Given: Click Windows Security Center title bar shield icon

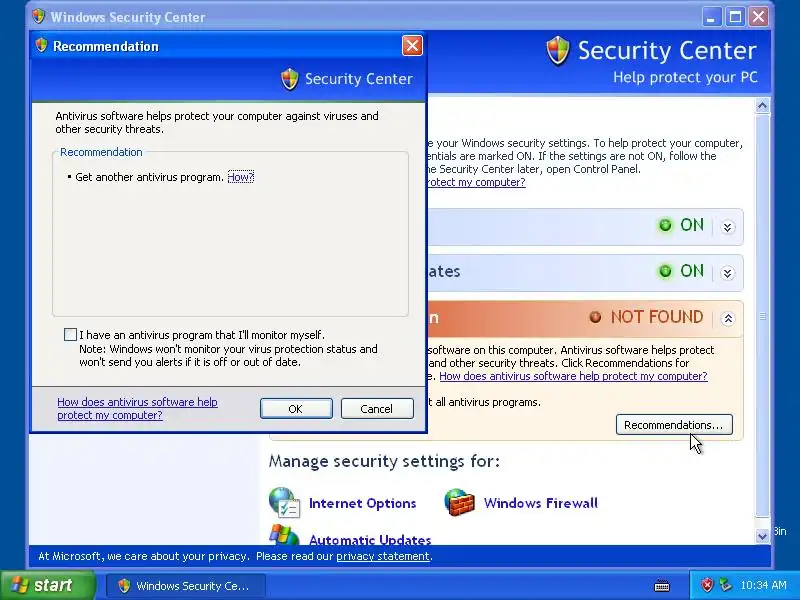Looking at the screenshot, I should click(38, 16).
